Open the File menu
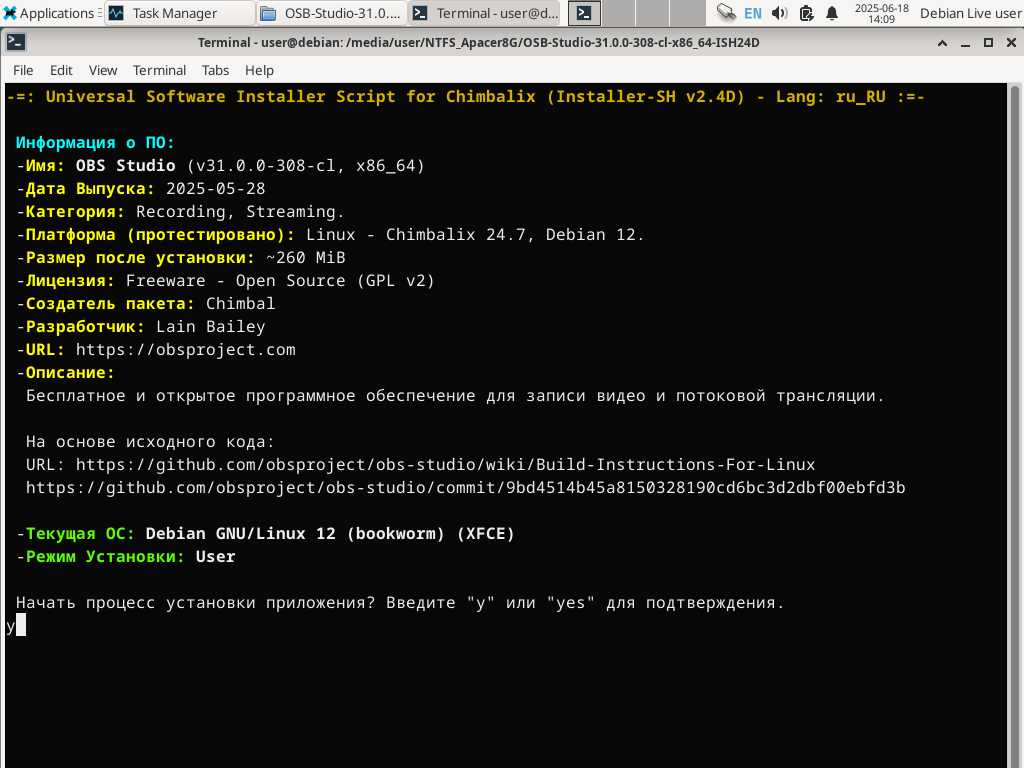 [23, 70]
